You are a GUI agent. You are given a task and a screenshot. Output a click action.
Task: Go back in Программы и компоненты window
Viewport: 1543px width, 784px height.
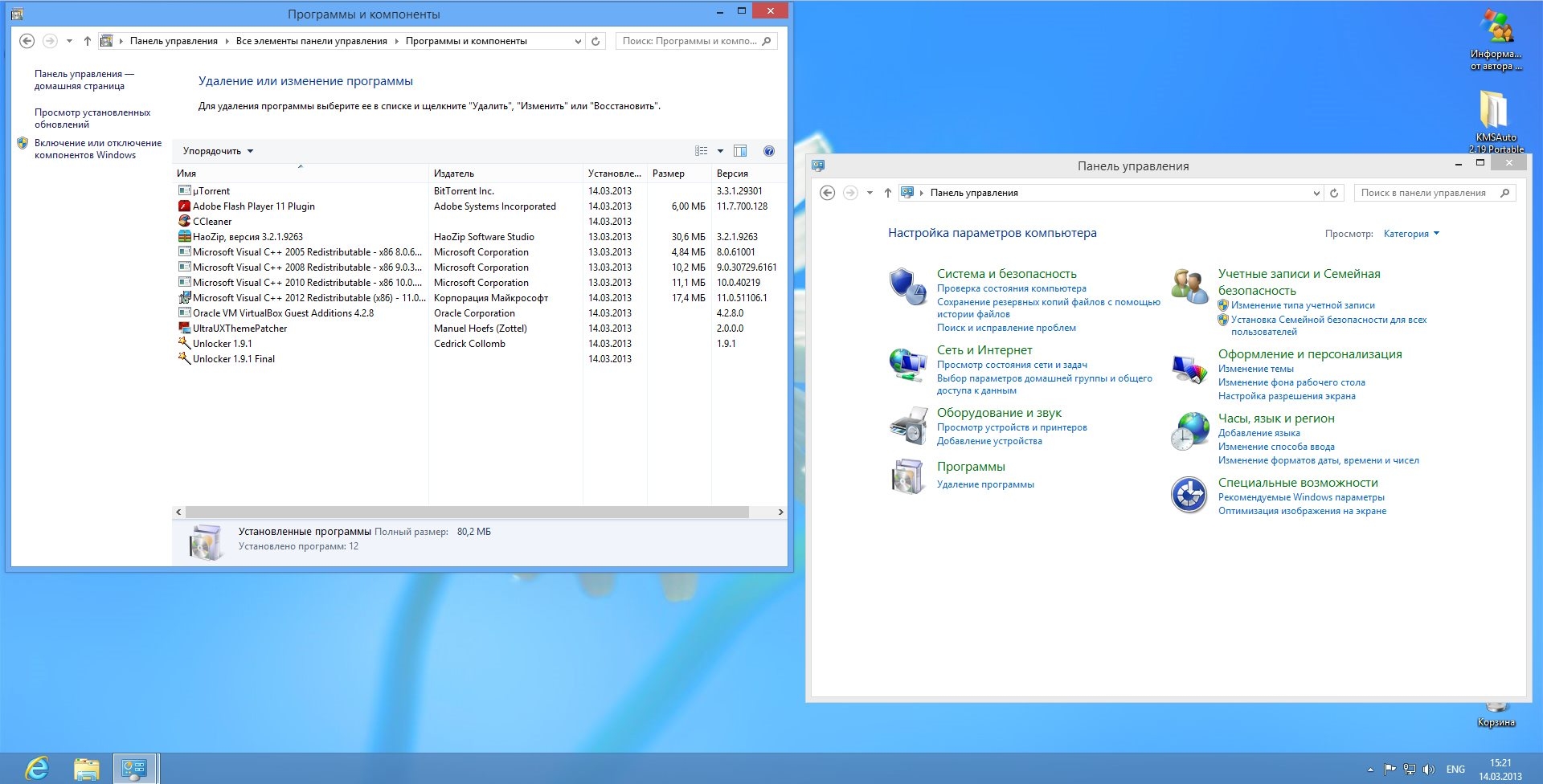(27, 41)
